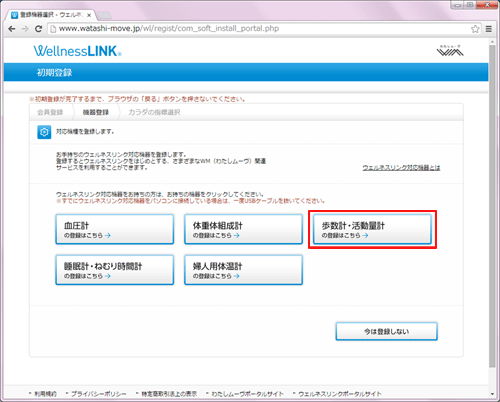
Task: Open the 特定商取引法上の表示 footer link
Action: click(x=169, y=394)
